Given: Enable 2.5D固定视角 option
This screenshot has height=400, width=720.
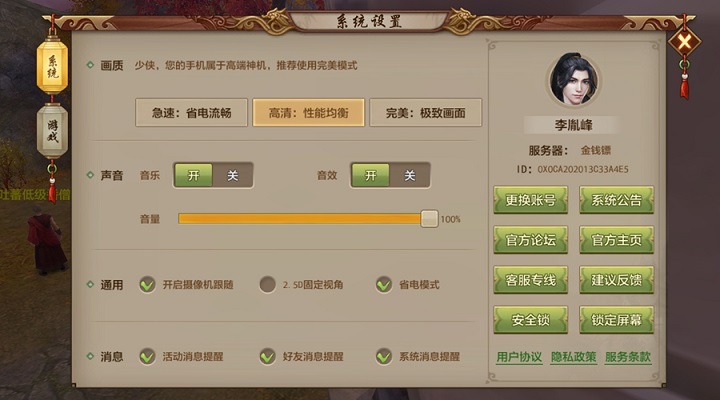Looking at the screenshot, I should tap(267, 285).
